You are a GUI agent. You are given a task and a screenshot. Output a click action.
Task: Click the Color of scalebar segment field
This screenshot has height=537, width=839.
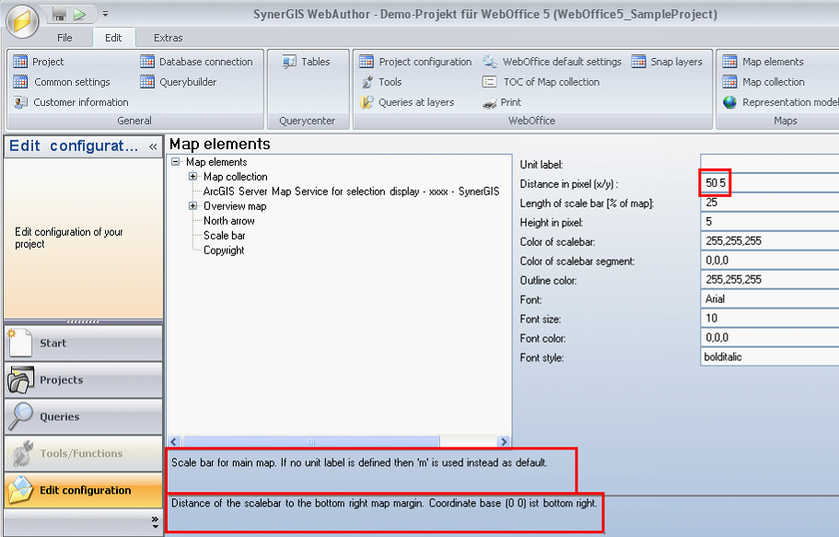769,260
